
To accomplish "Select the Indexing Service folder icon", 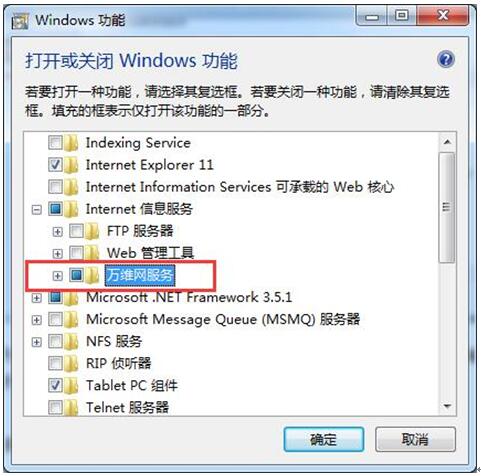I will click(x=71, y=143).
